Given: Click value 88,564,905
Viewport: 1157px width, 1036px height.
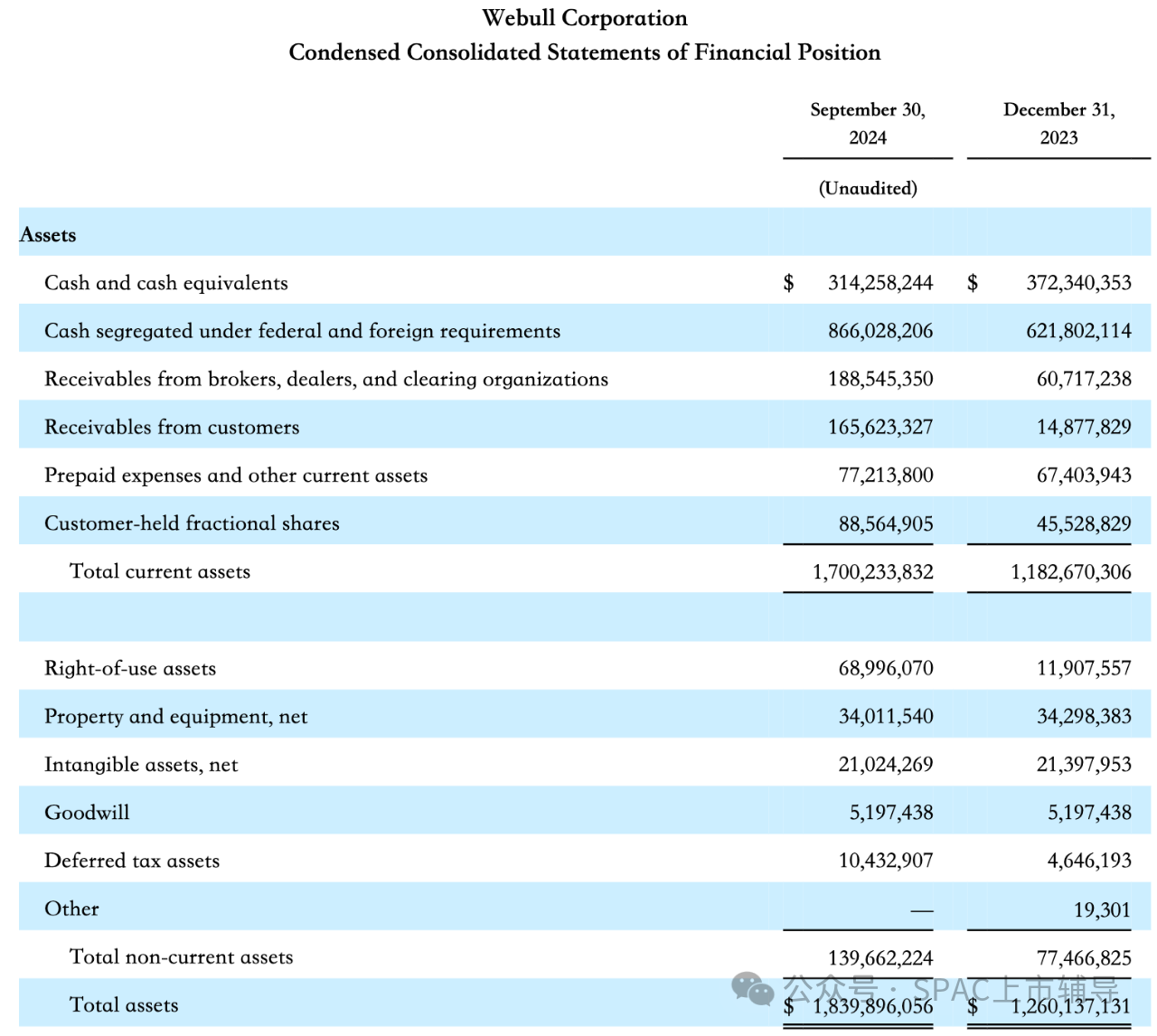Looking at the screenshot, I should 886,524.
